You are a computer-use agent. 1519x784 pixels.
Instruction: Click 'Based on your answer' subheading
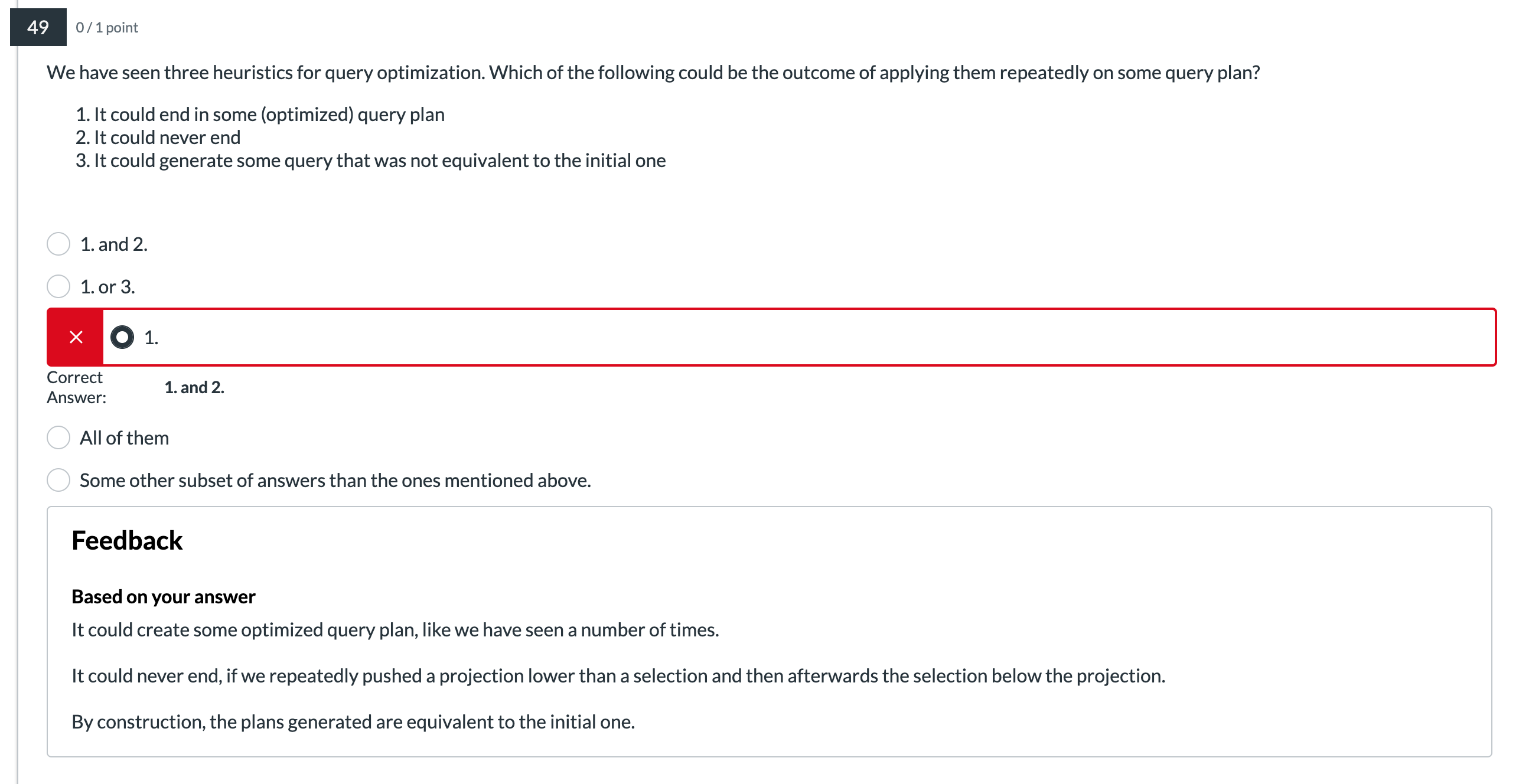tap(164, 597)
